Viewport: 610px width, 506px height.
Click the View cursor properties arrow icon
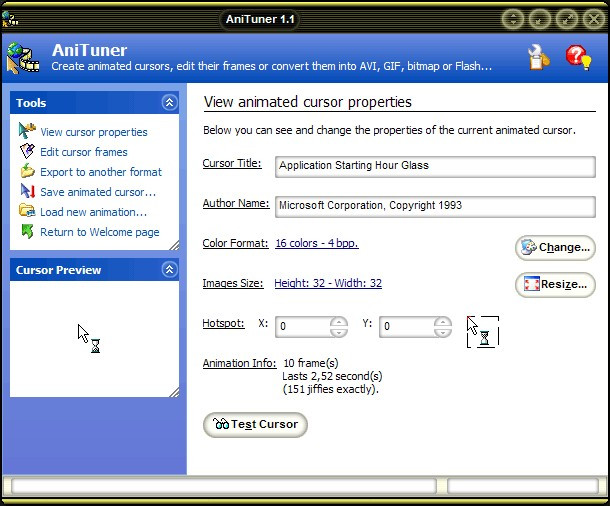[x=27, y=131]
